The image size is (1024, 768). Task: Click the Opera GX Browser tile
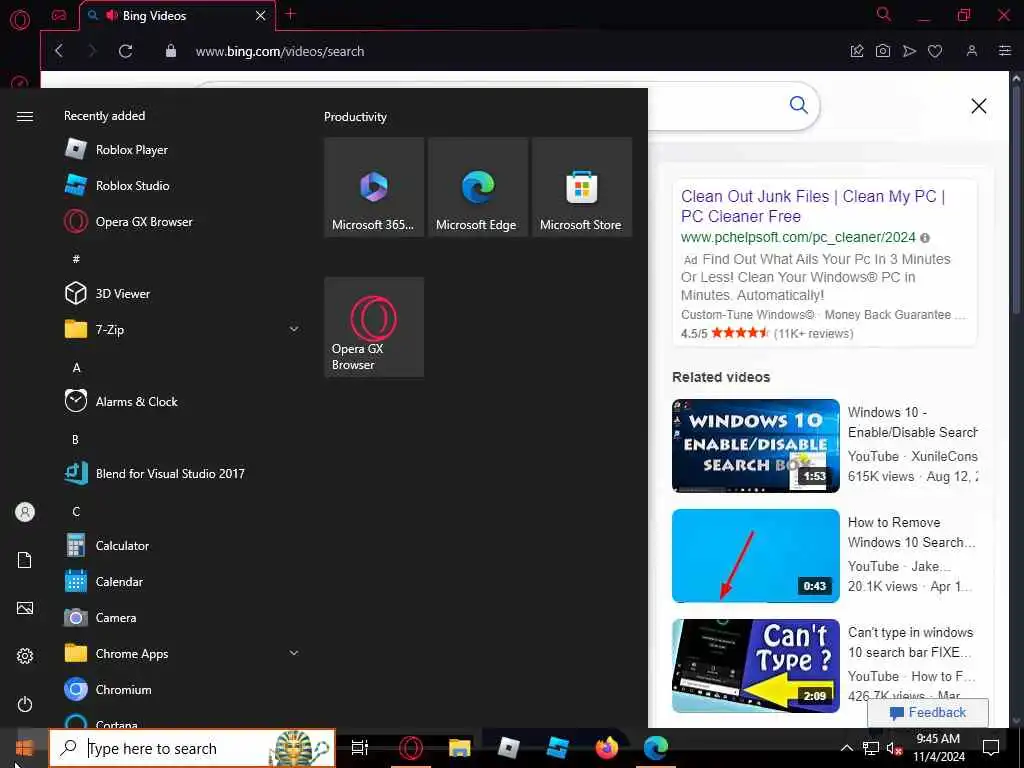click(x=374, y=327)
